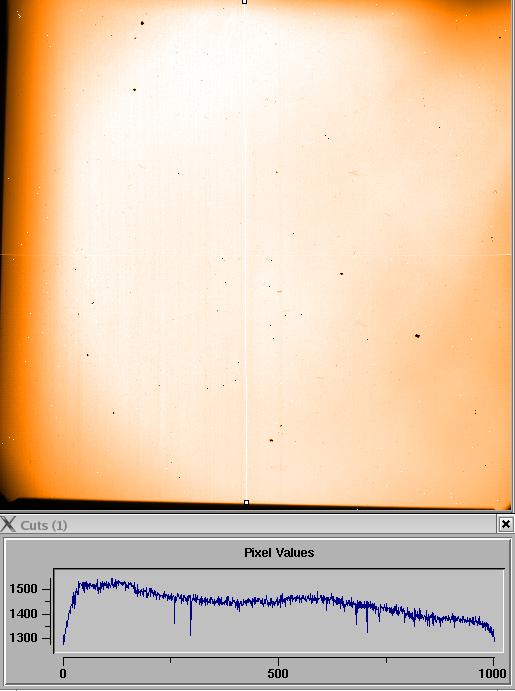
Task: Click the plot curve peak near 1500
Action: [x=112, y=580]
